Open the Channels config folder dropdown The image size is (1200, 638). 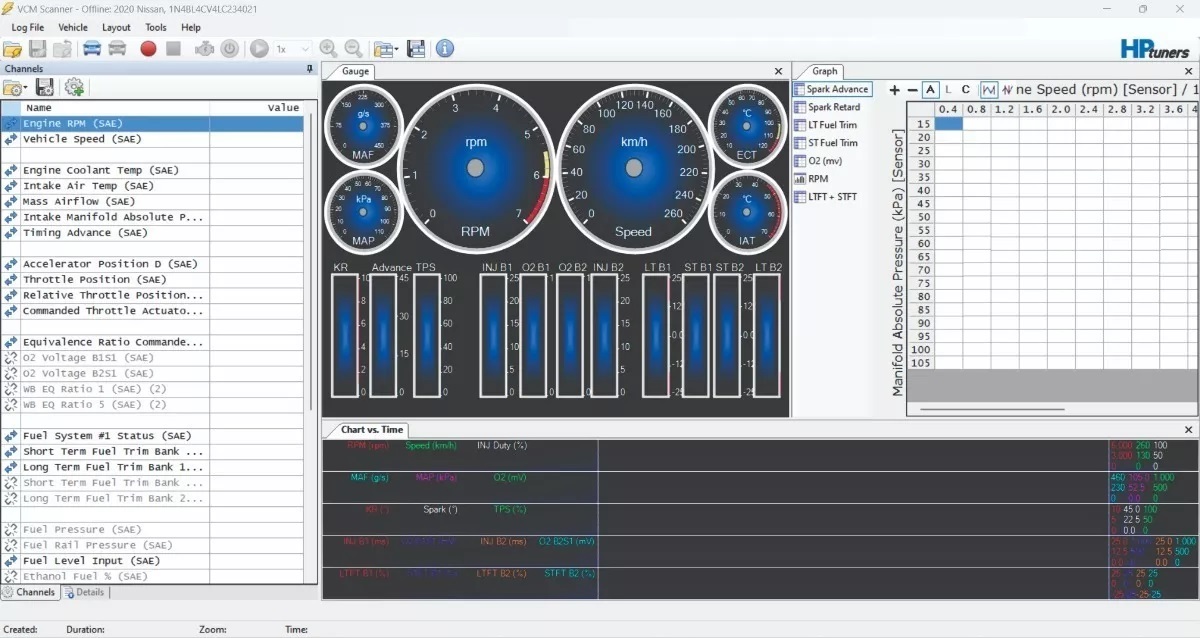[15, 88]
